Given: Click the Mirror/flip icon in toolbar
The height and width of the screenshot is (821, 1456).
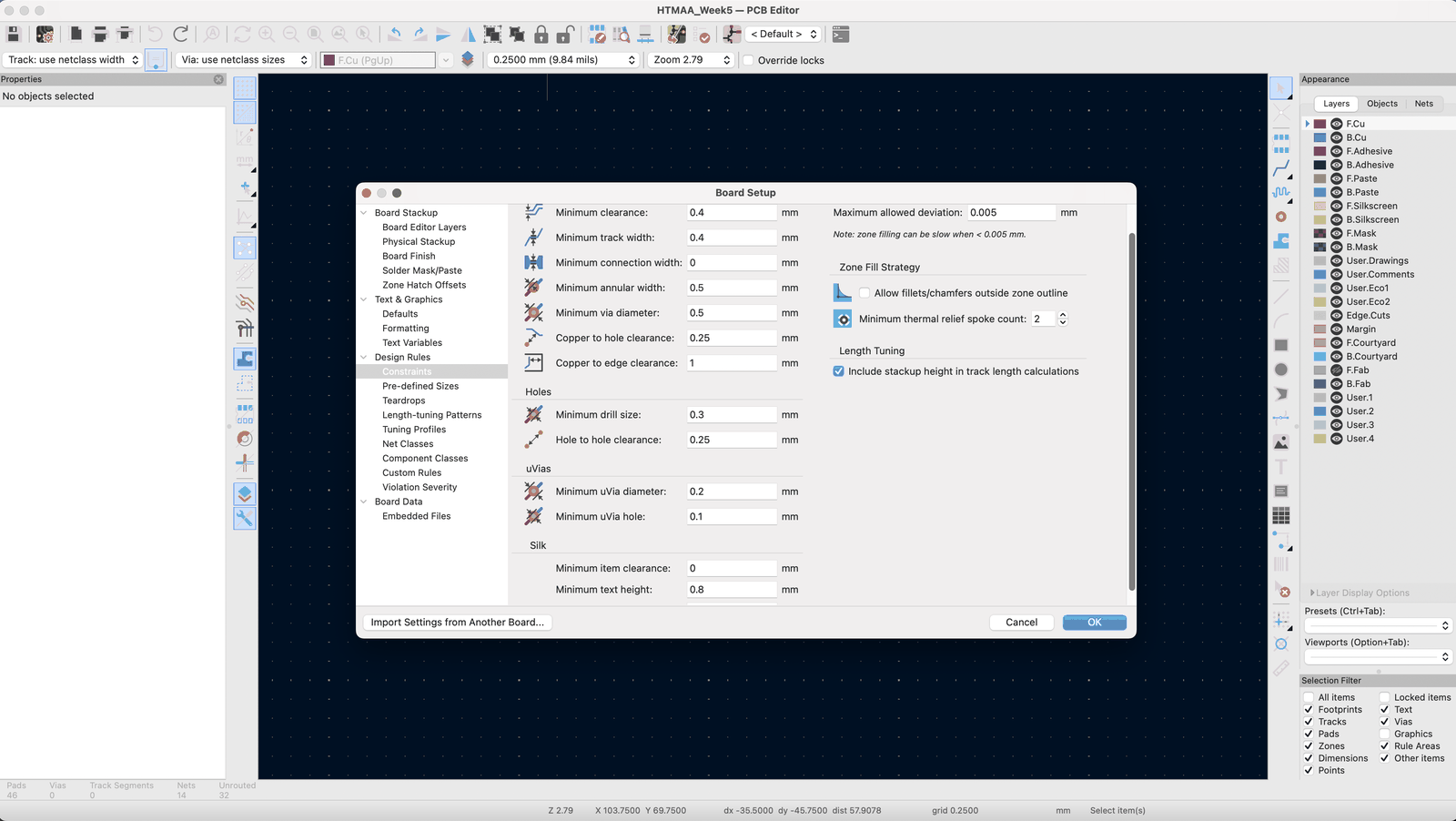Looking at the screenshot, I should 468,35.
